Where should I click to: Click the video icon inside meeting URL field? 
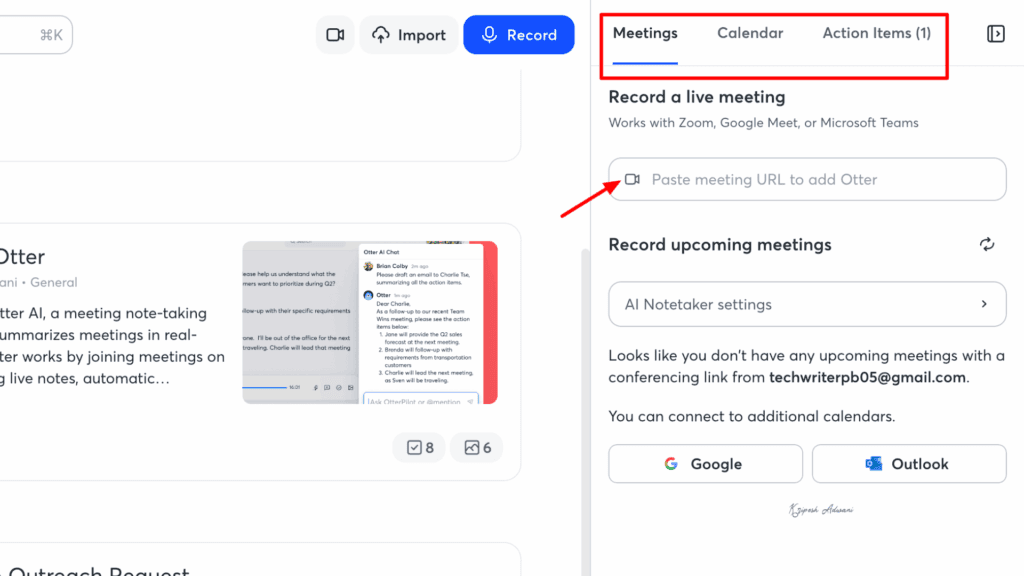[x=632, y=179]
